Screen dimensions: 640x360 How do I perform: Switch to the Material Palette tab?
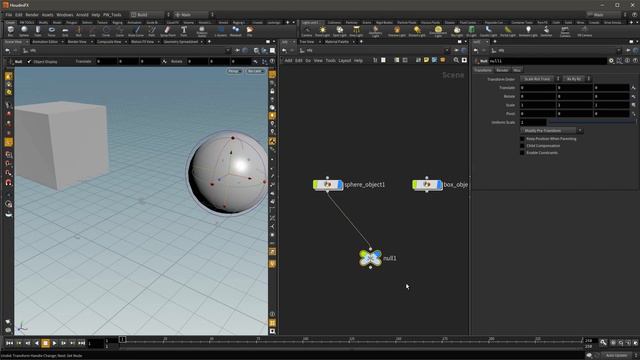click(x=337, y=42)
